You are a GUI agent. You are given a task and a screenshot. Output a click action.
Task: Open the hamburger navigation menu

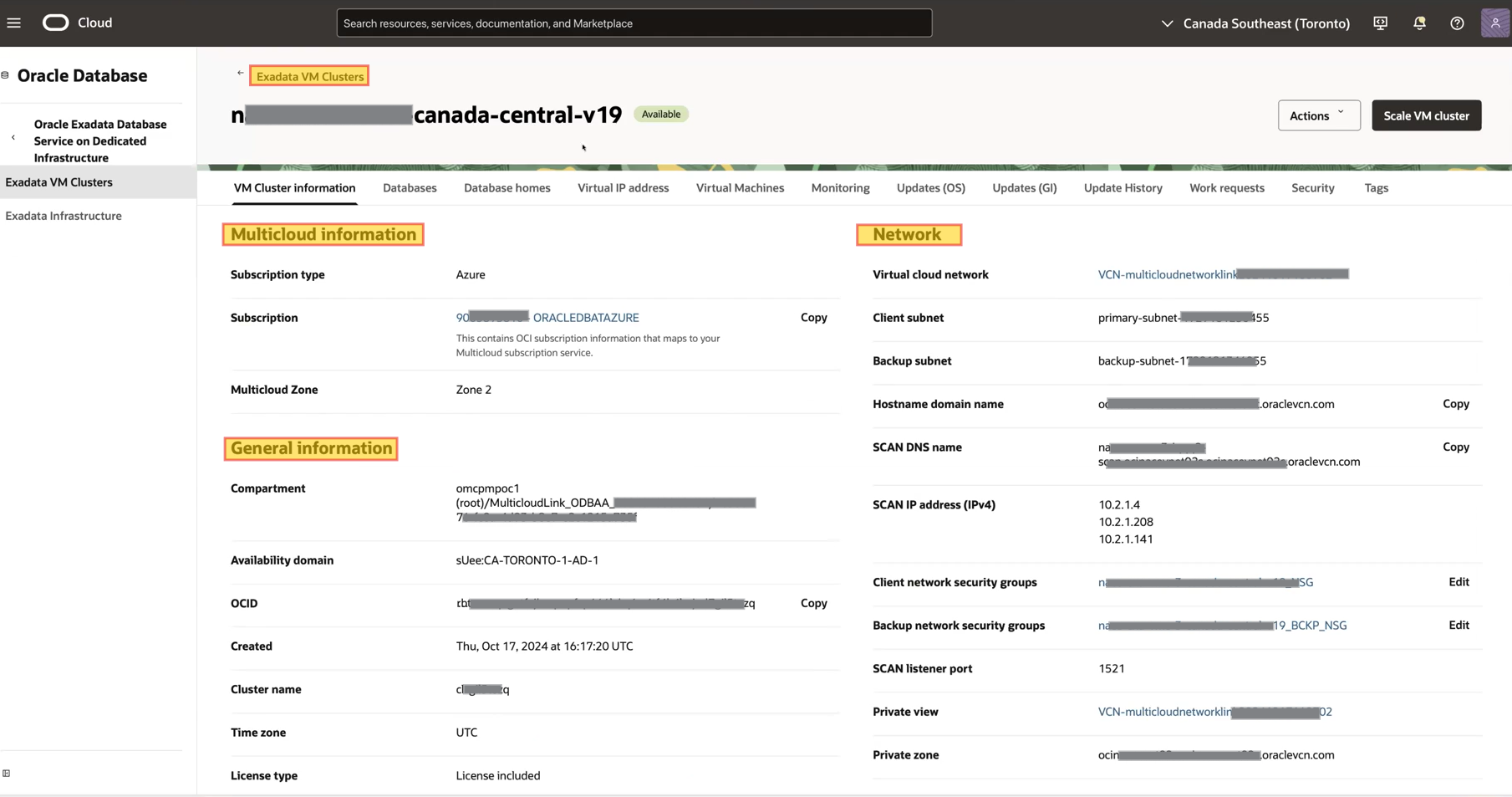coord(14,23)
